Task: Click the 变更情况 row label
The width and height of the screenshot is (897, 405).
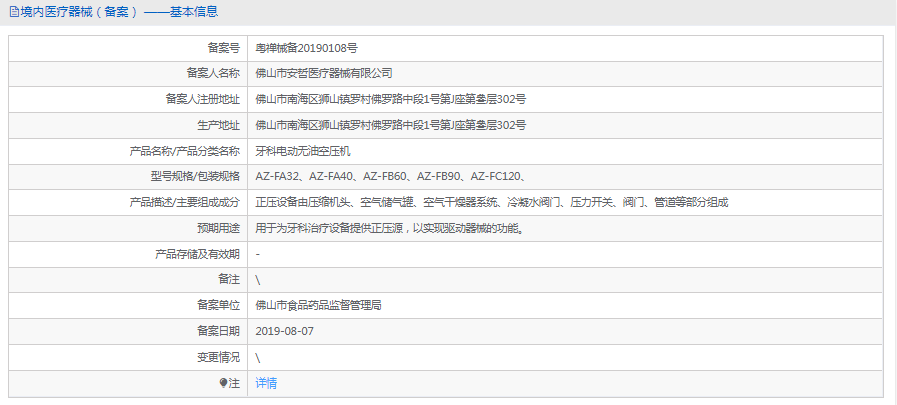Action: pyautogui.click(x=219, y=358)
